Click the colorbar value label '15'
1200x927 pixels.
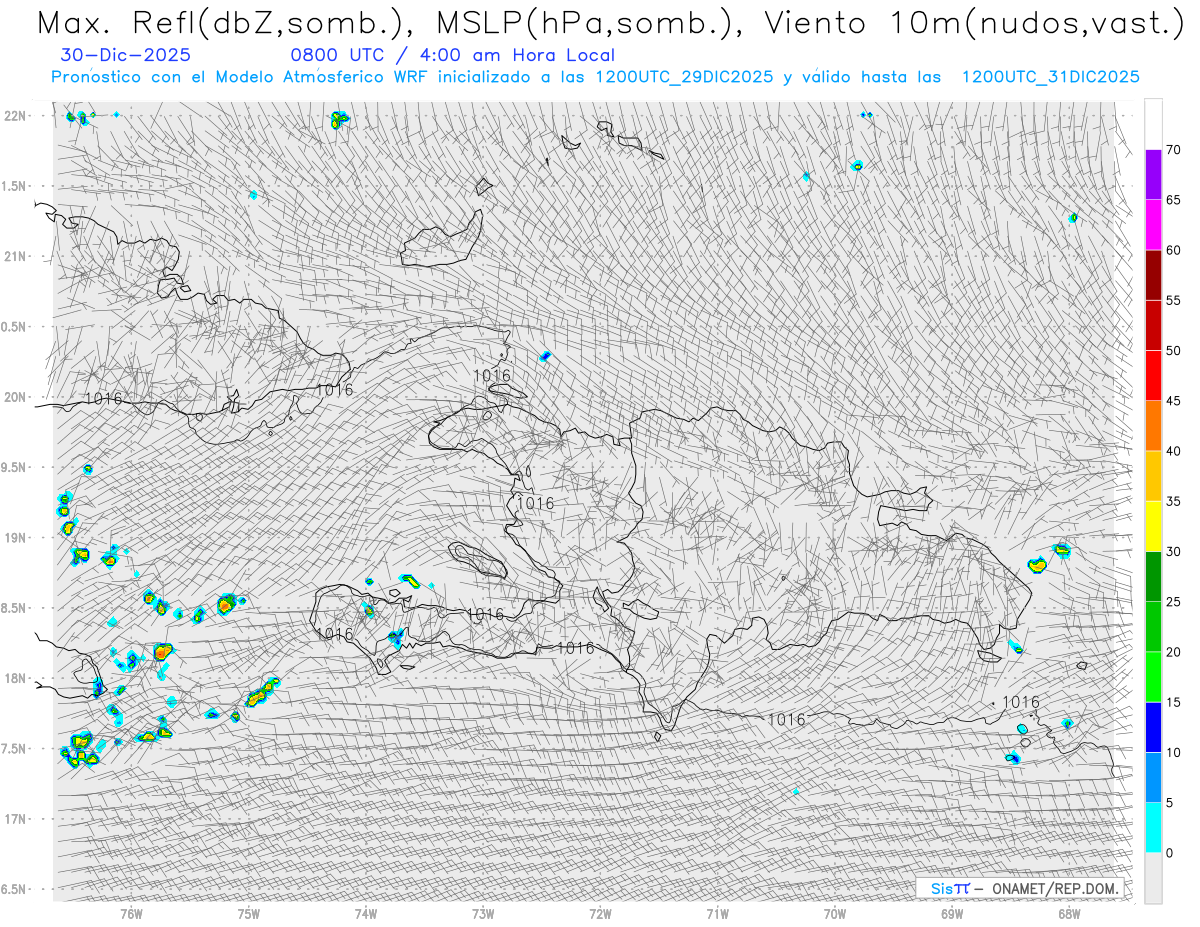coord(1173,702)
